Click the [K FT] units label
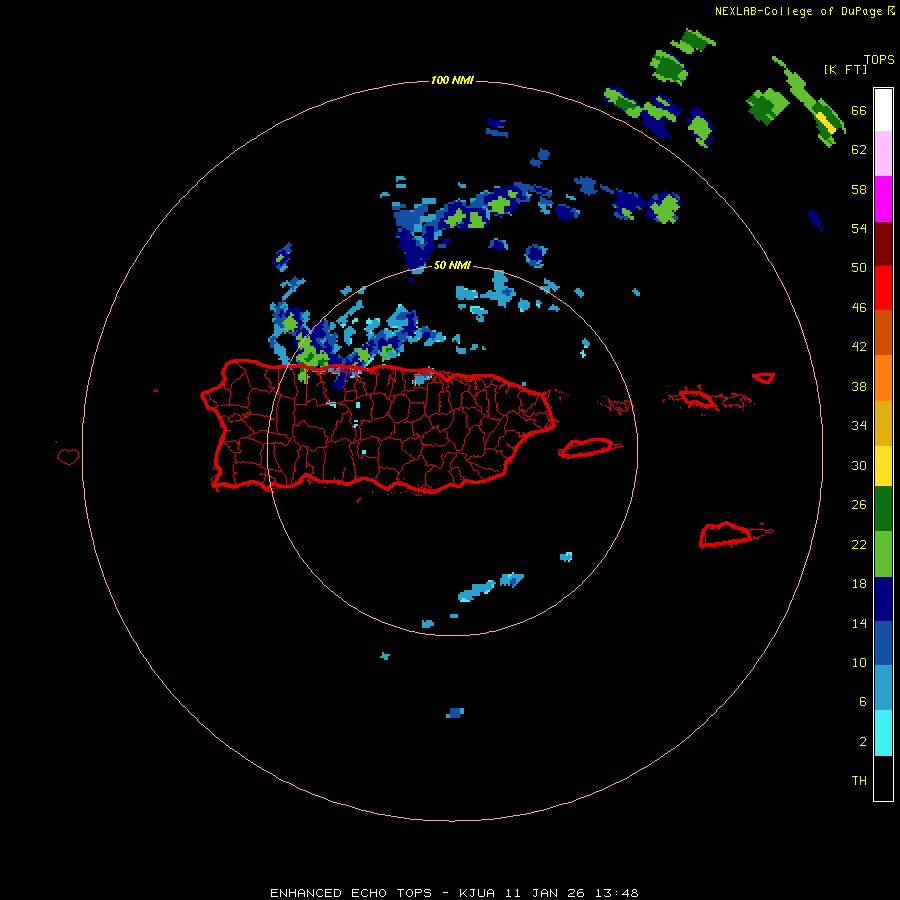Screen dimensions: 900x900 [845, 69]
